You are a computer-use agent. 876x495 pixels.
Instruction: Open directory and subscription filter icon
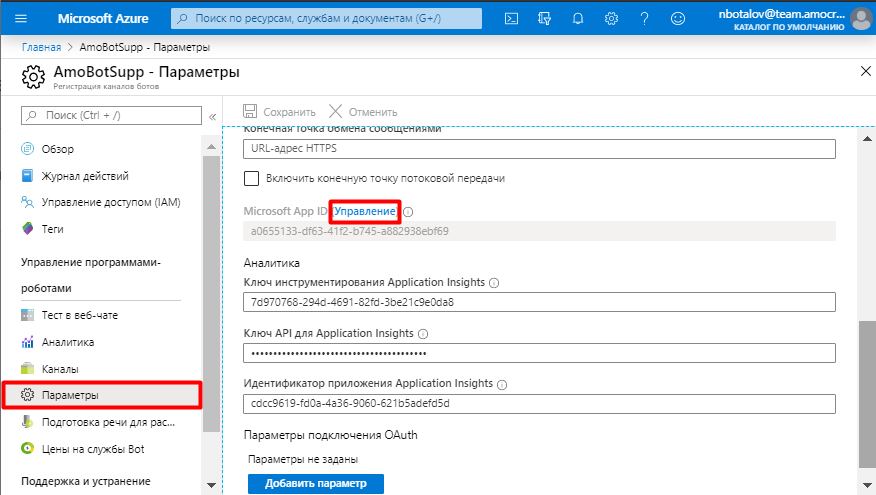[544, 18]
